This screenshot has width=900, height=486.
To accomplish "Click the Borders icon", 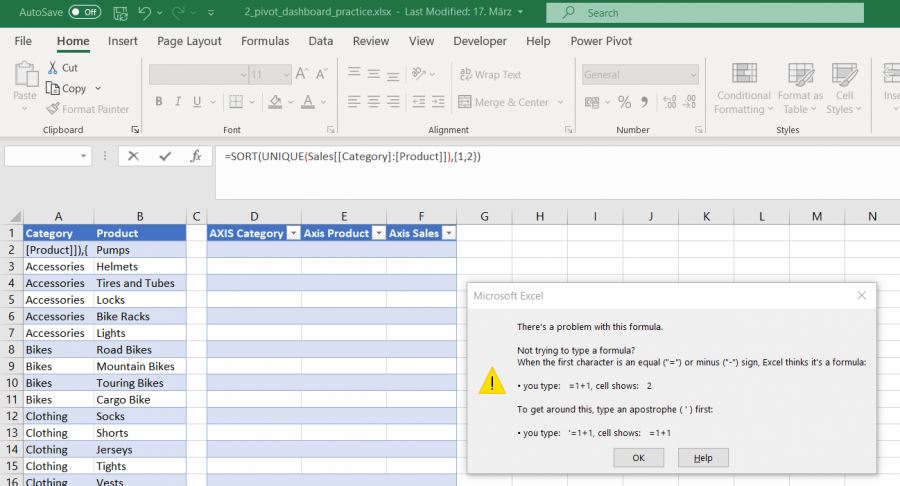I will [x=236, y=102].
